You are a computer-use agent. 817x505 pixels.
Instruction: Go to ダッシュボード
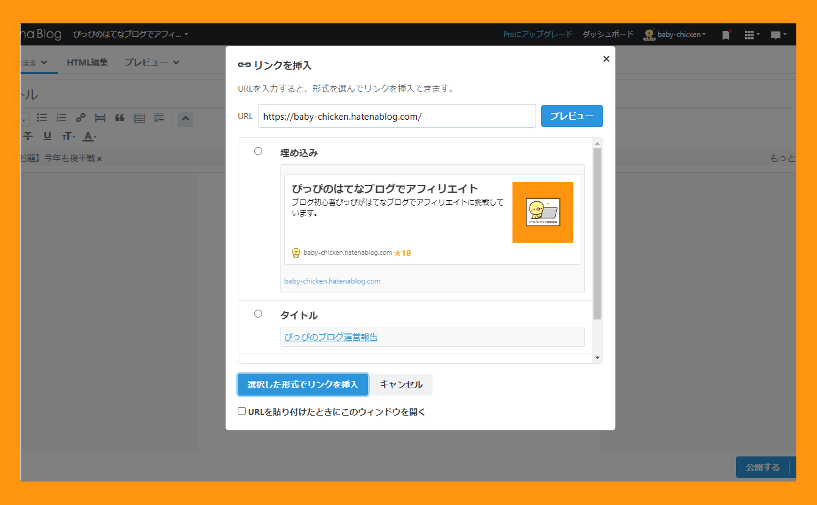pyautogui.click(x=608, y=34)
